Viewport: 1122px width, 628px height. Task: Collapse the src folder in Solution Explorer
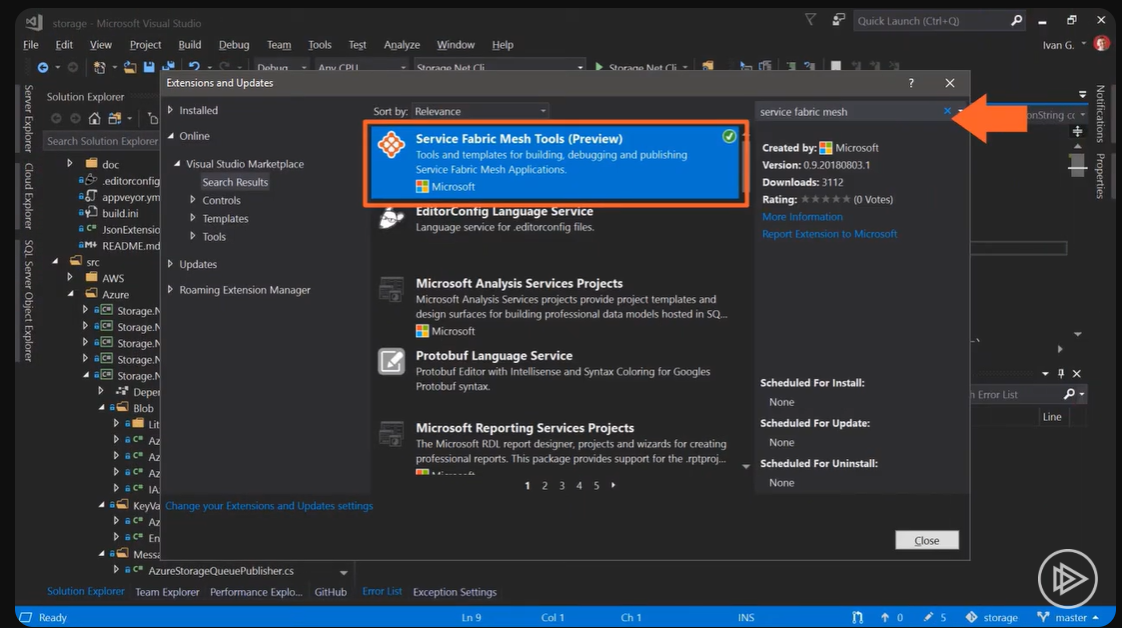coord(55,262)
